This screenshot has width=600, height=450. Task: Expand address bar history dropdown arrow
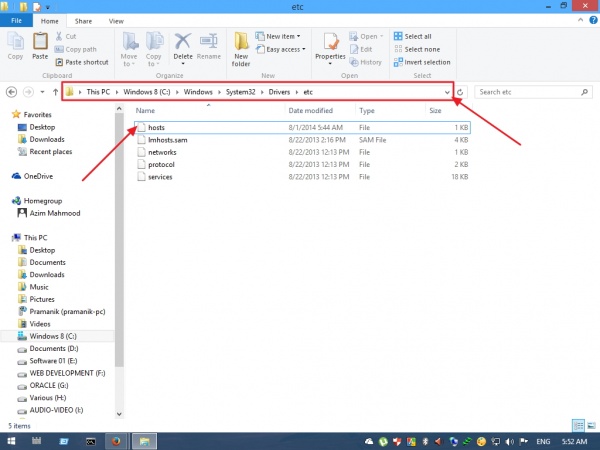[447, 92]
